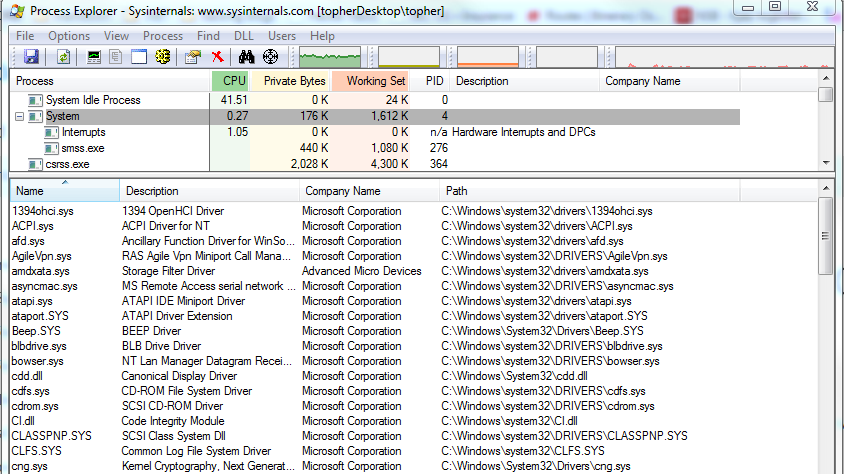Viewport: 844px width, 474px height.
Task: Click lower pane scrollbar up arrow
Action: click(x=826, y=188)
